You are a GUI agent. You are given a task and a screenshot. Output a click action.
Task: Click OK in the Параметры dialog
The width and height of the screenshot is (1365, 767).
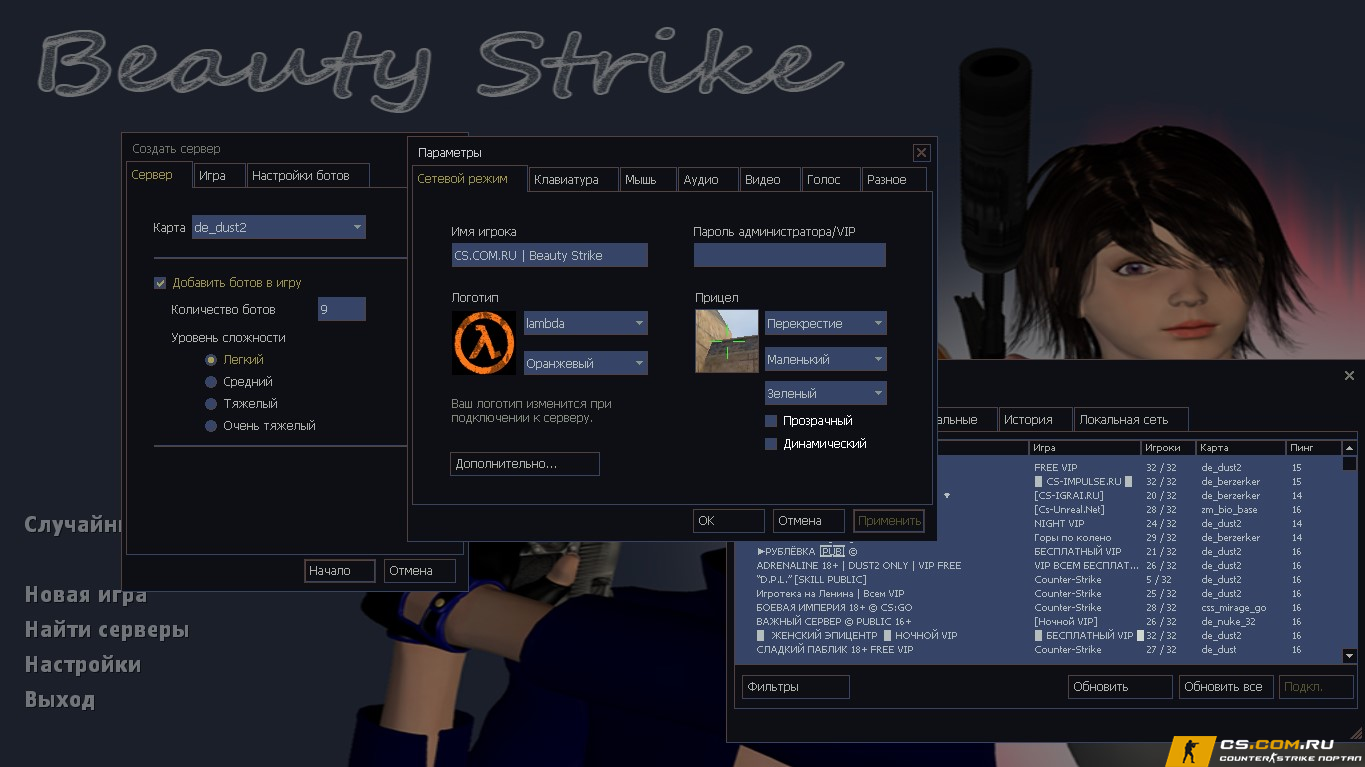tap(729, 521)
